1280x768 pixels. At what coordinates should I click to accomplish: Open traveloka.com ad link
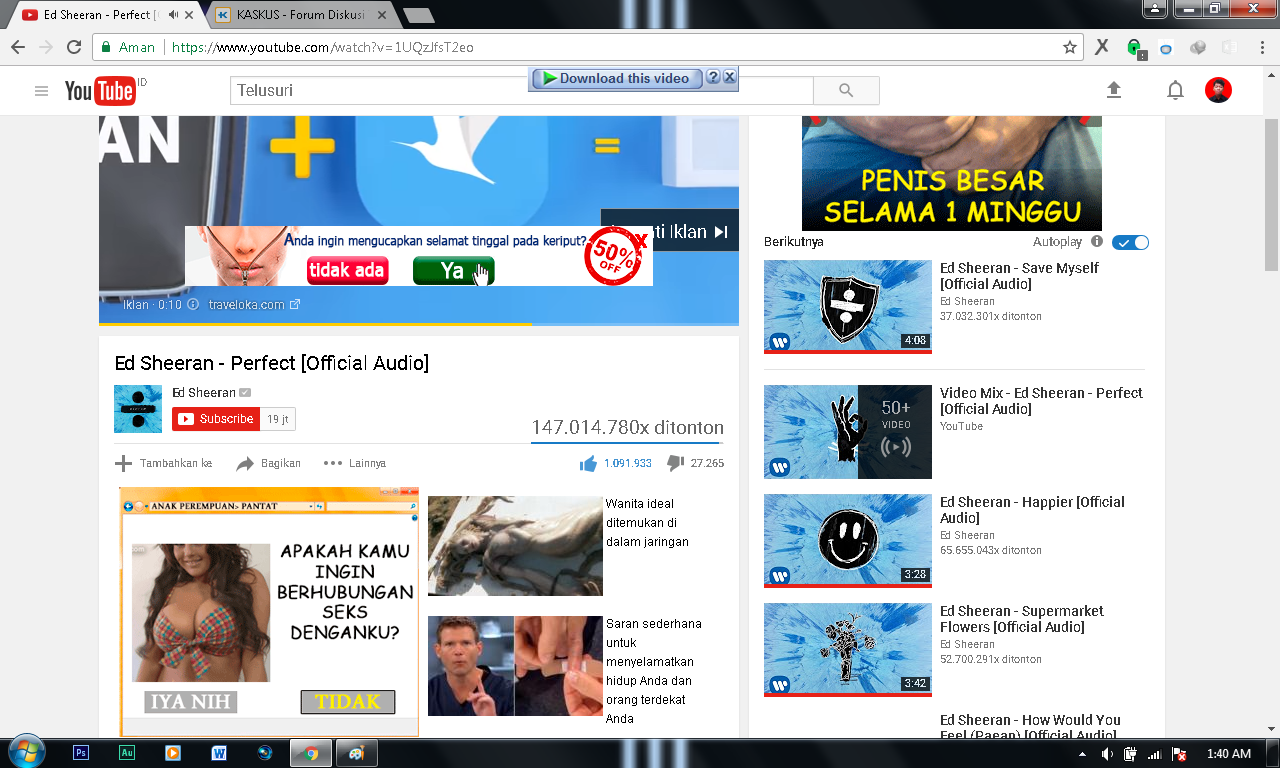point(254,304)
